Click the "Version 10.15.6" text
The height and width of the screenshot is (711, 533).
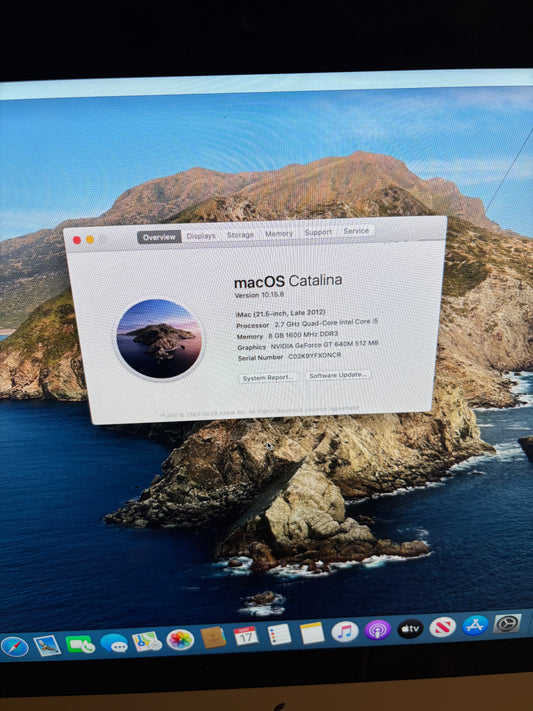click(x=259, y=295)
